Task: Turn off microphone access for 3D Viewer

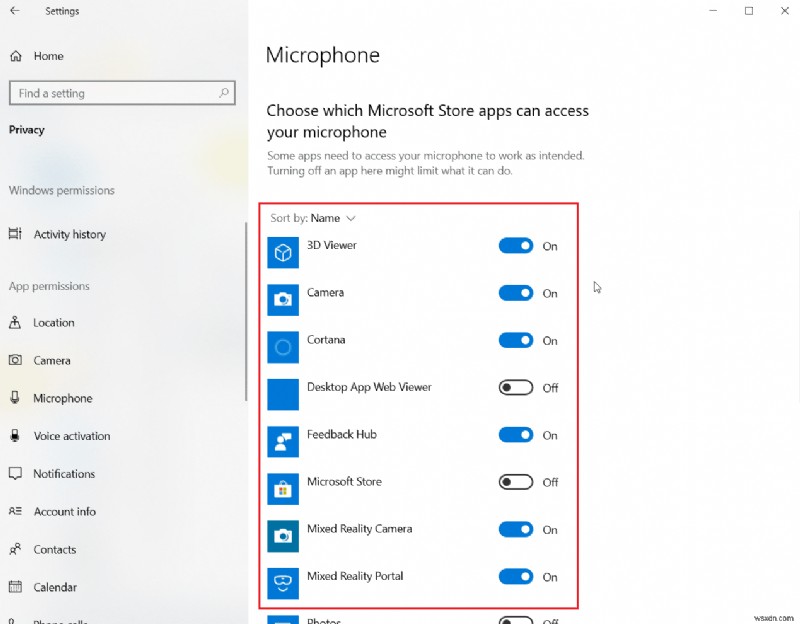Action: [x=516, y=246]
